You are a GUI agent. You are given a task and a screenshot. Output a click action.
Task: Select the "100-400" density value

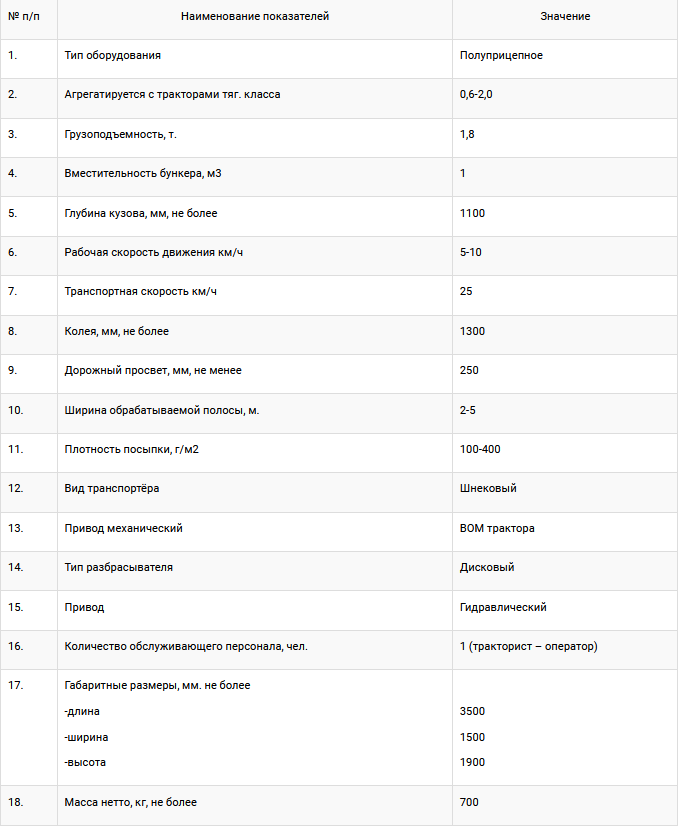coord(480,449)
